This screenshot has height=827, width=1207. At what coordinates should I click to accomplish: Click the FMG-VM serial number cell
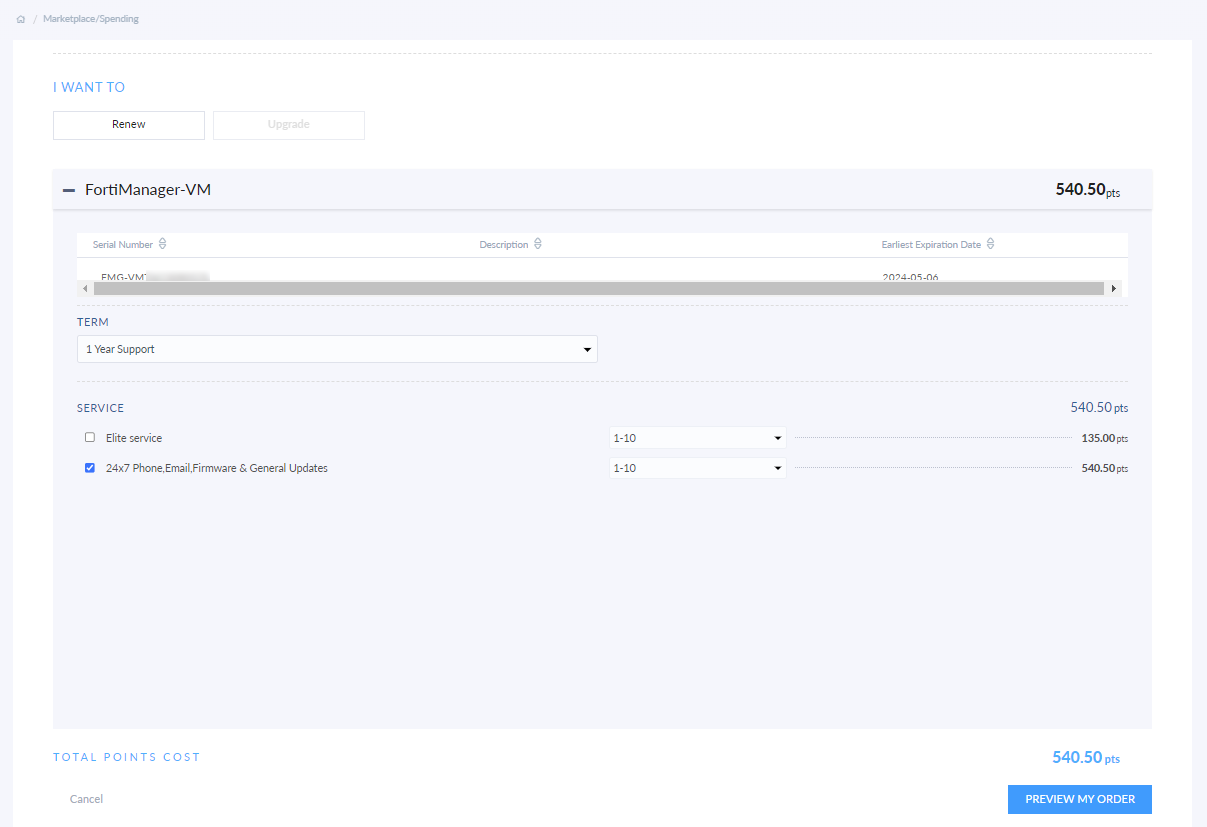point(155,277)
